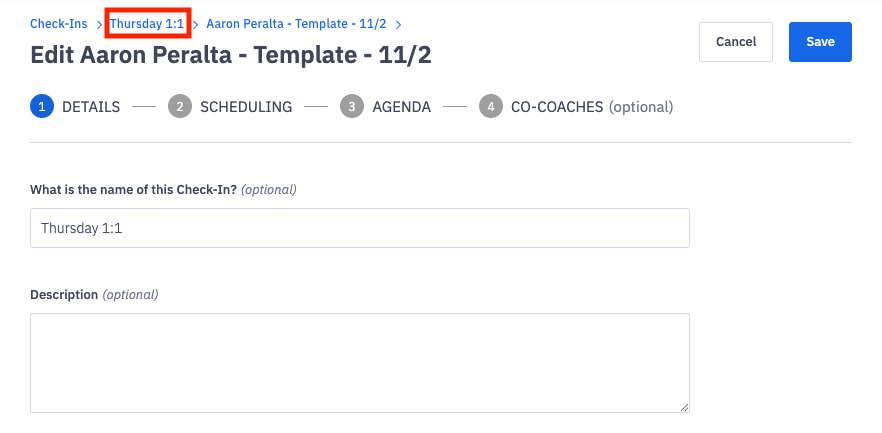Open the SCHEDULING step
The height and width of the screenshot is (433, 882).
[x=246, y=107]
